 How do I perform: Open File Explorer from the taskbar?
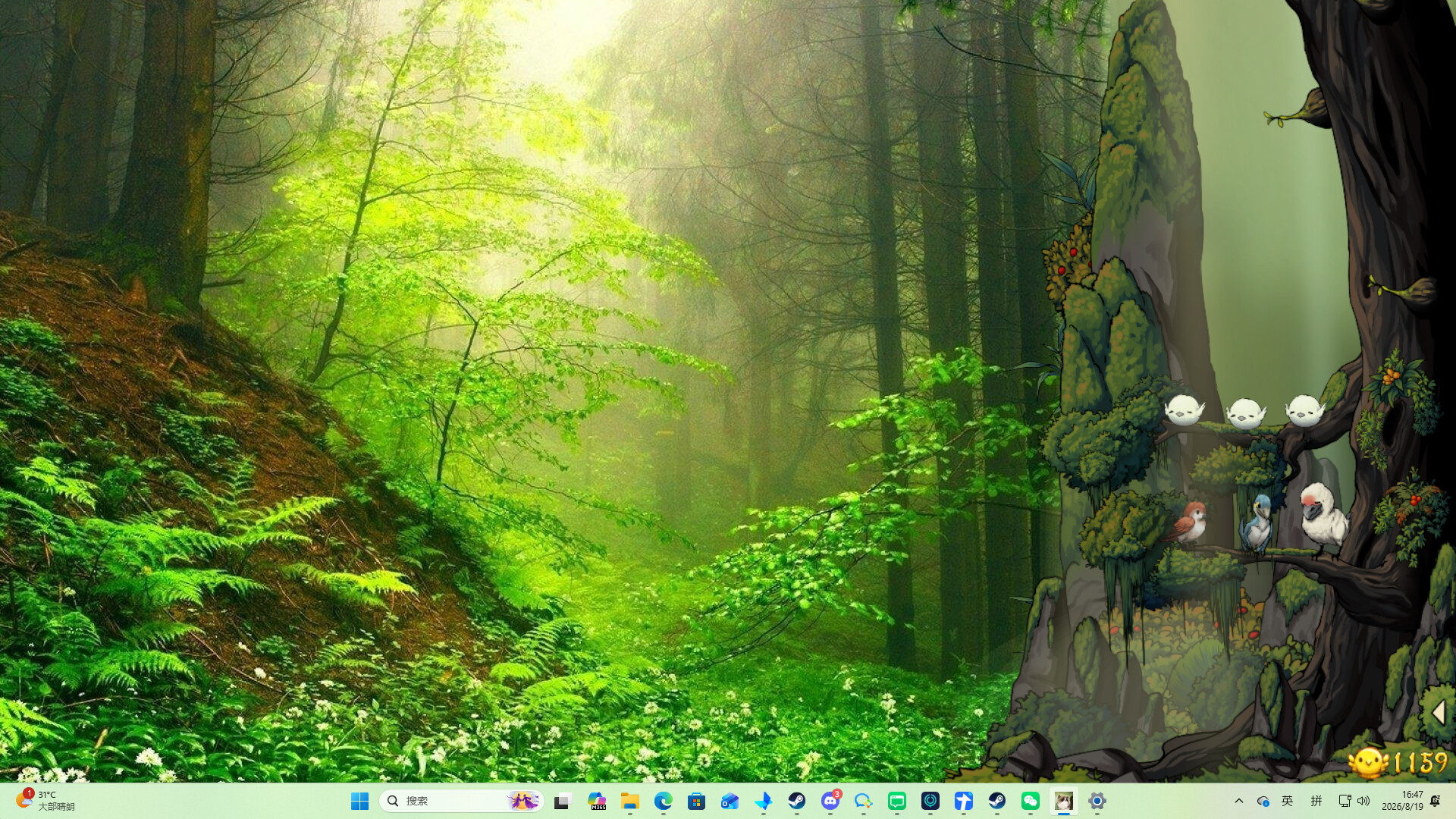[x=630, y=801]
